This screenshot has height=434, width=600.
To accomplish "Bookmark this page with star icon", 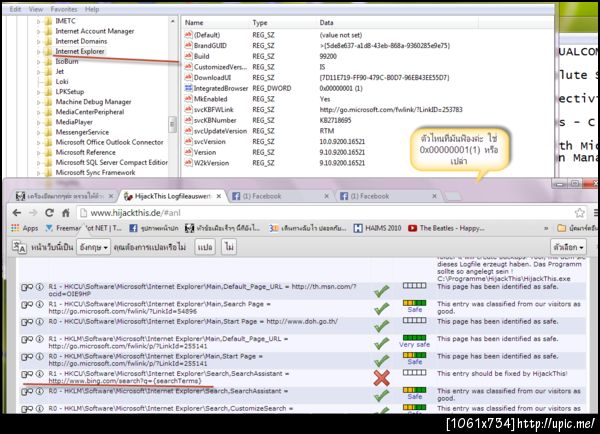I will 579,213.
